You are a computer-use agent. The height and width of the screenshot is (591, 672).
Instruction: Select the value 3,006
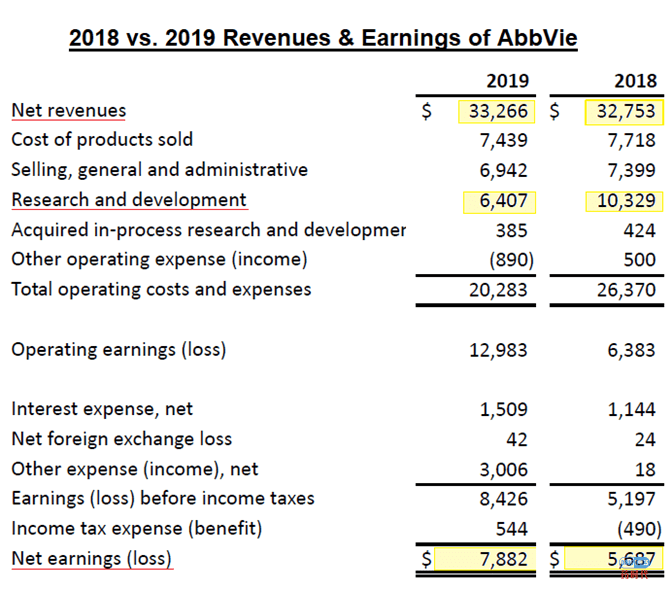pyautogui.click(x=504, y=470)
